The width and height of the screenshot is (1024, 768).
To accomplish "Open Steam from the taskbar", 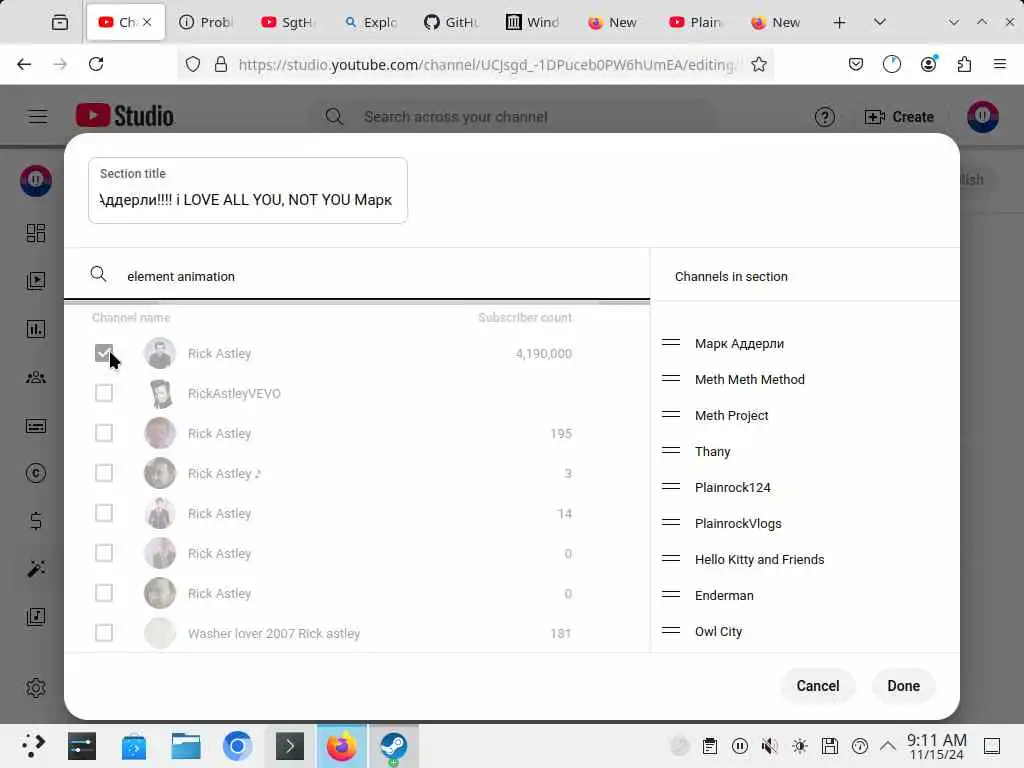I will click(394, 746).
